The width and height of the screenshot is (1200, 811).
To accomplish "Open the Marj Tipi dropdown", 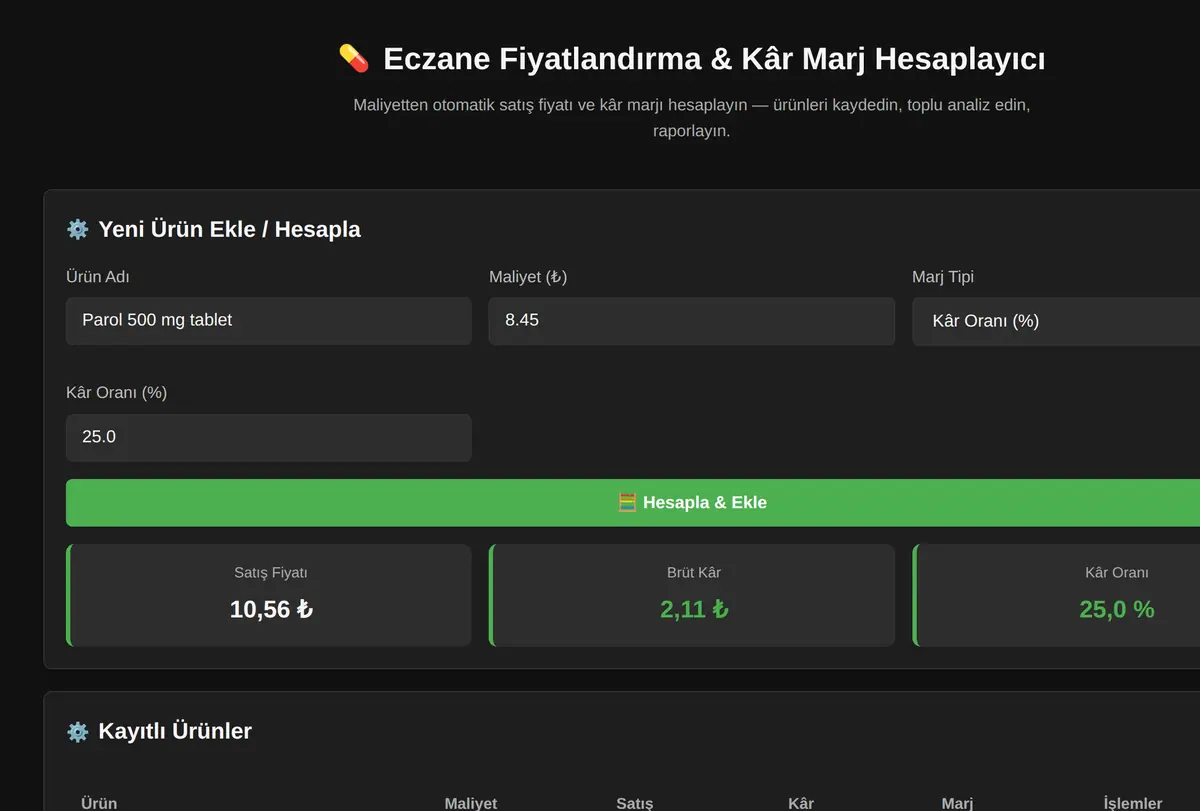I will 1056,321.
